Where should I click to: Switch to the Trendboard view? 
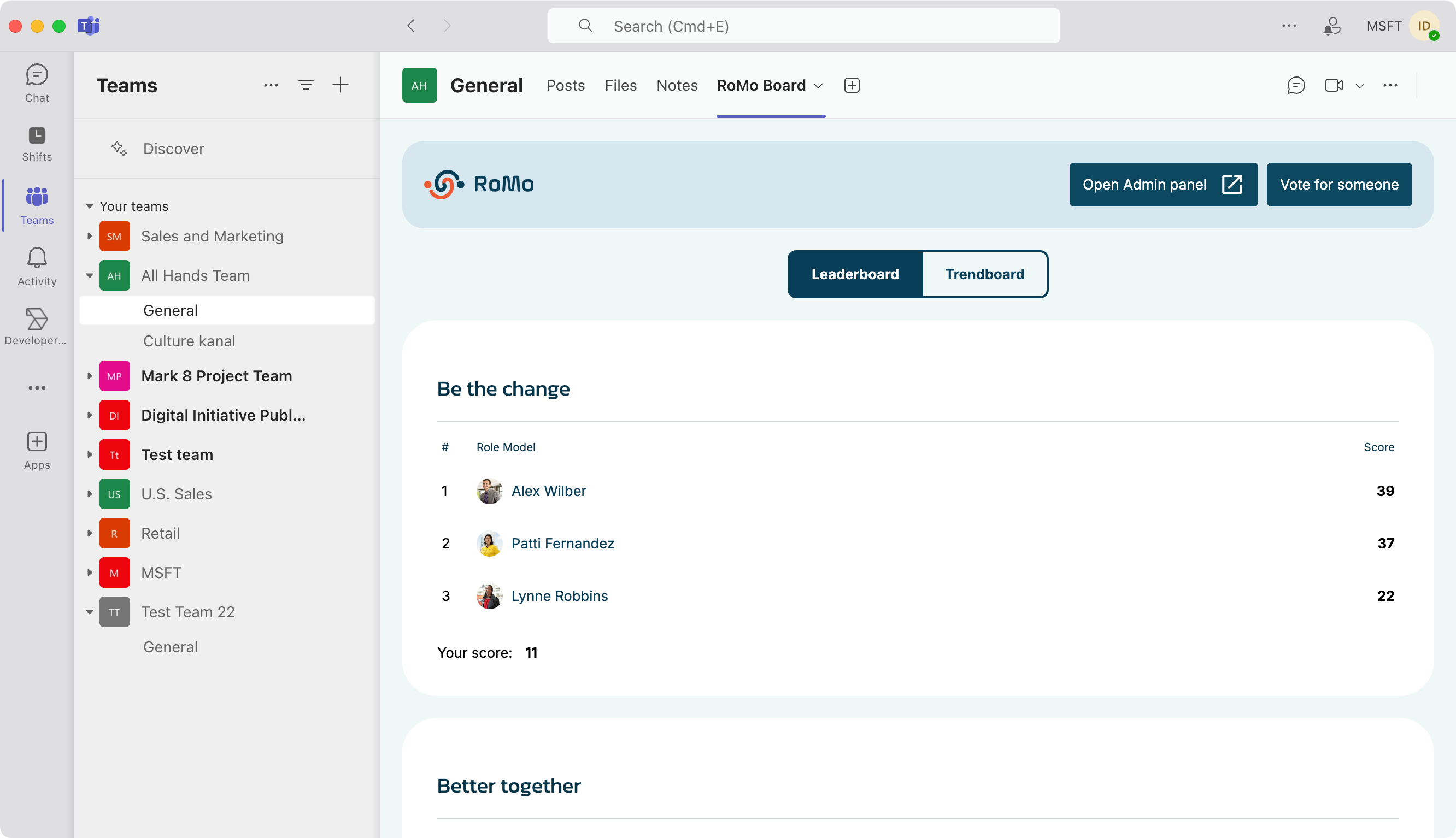(984, 274)
